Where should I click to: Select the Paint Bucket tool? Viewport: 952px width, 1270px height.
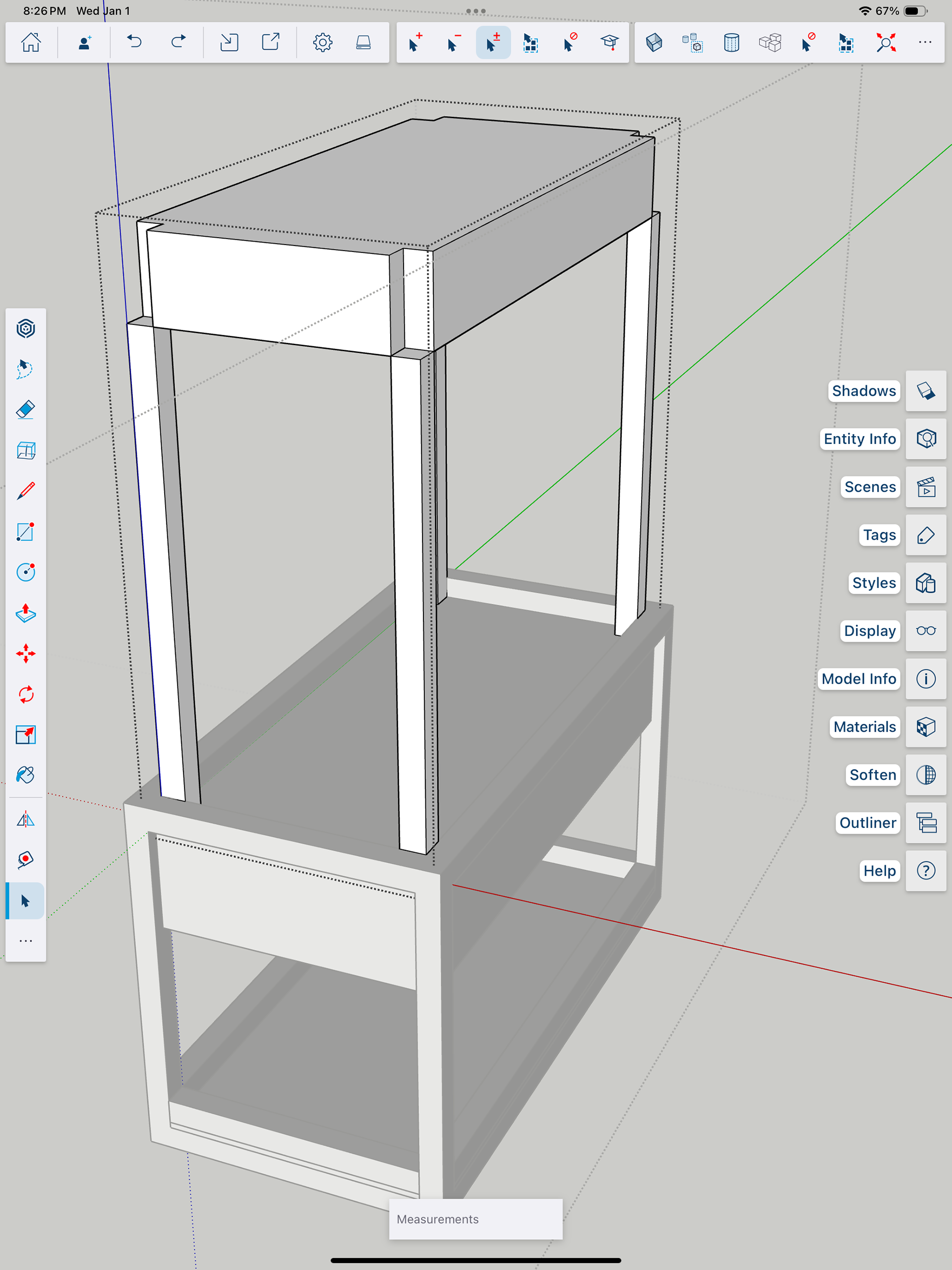pyautogui.click(x=25, y=775)
